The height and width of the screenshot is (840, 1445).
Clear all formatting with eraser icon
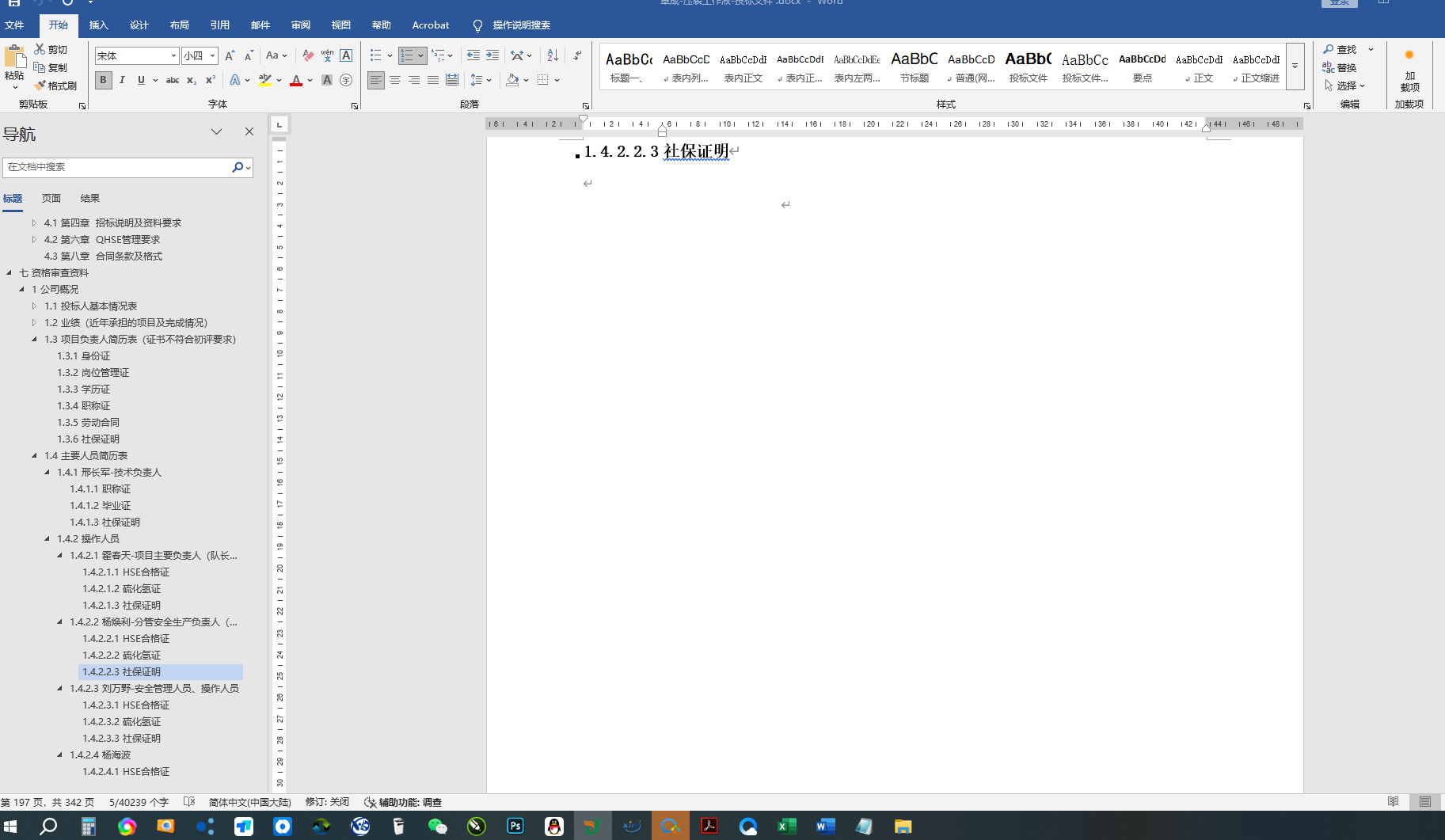tap(308, 55)
